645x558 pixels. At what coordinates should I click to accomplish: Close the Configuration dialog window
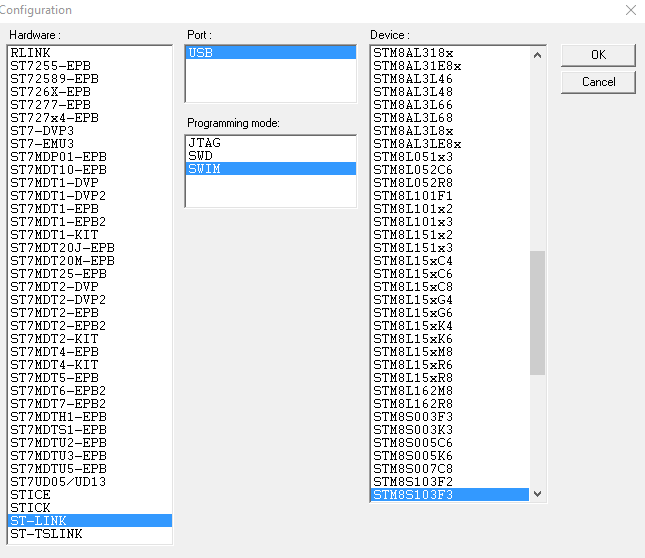click(x=631, y=10)
